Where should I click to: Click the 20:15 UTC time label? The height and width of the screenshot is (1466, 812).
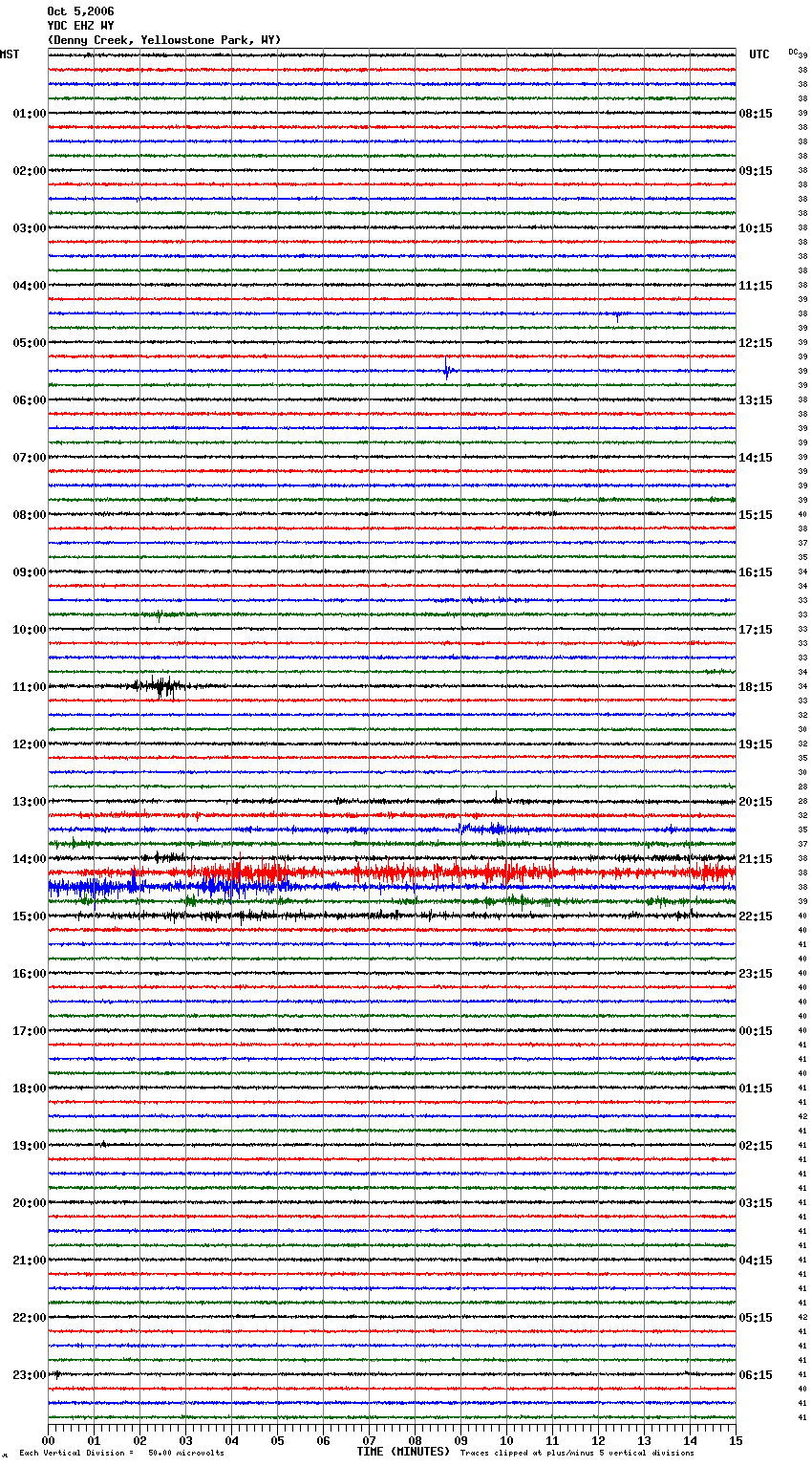coord(756,802)
